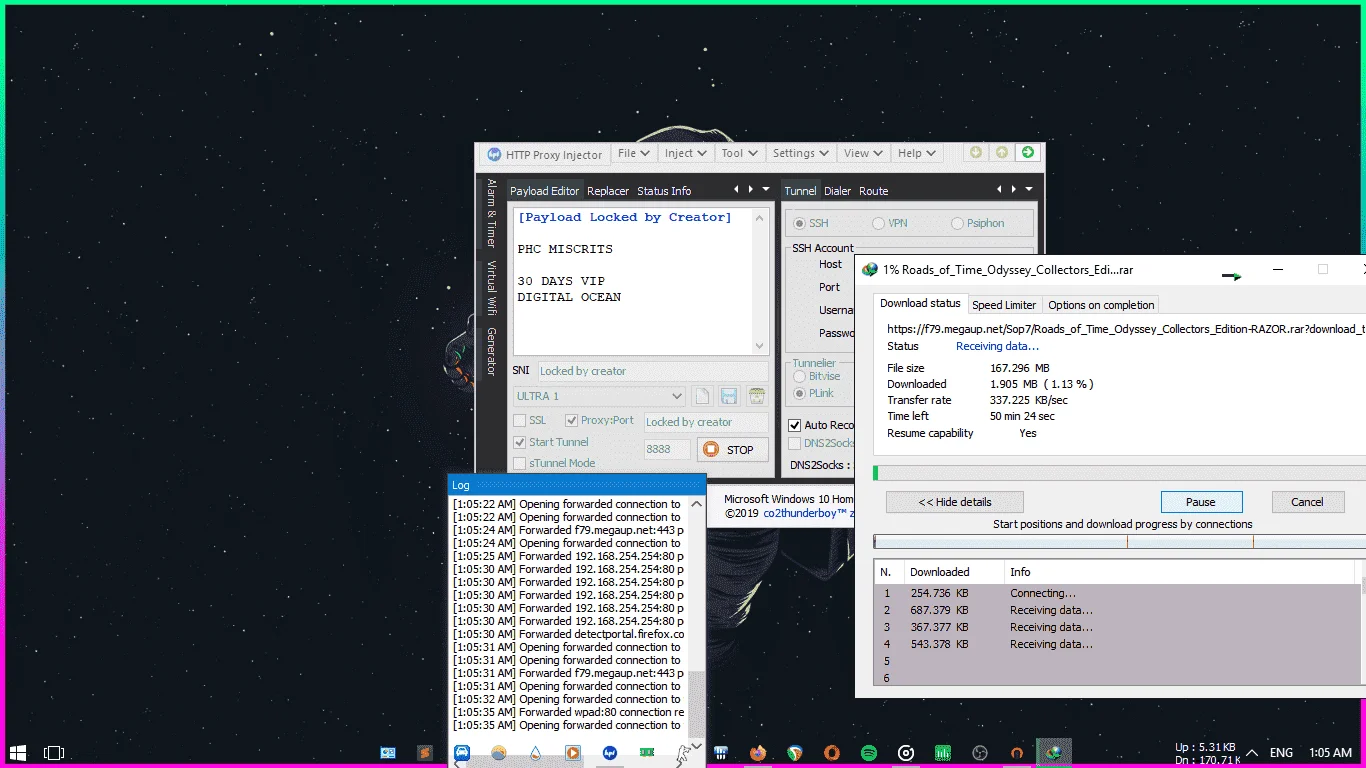This screenshot has width=1366, height=768.
Task: Click the 8888 port input field
Action: point(666,449)
